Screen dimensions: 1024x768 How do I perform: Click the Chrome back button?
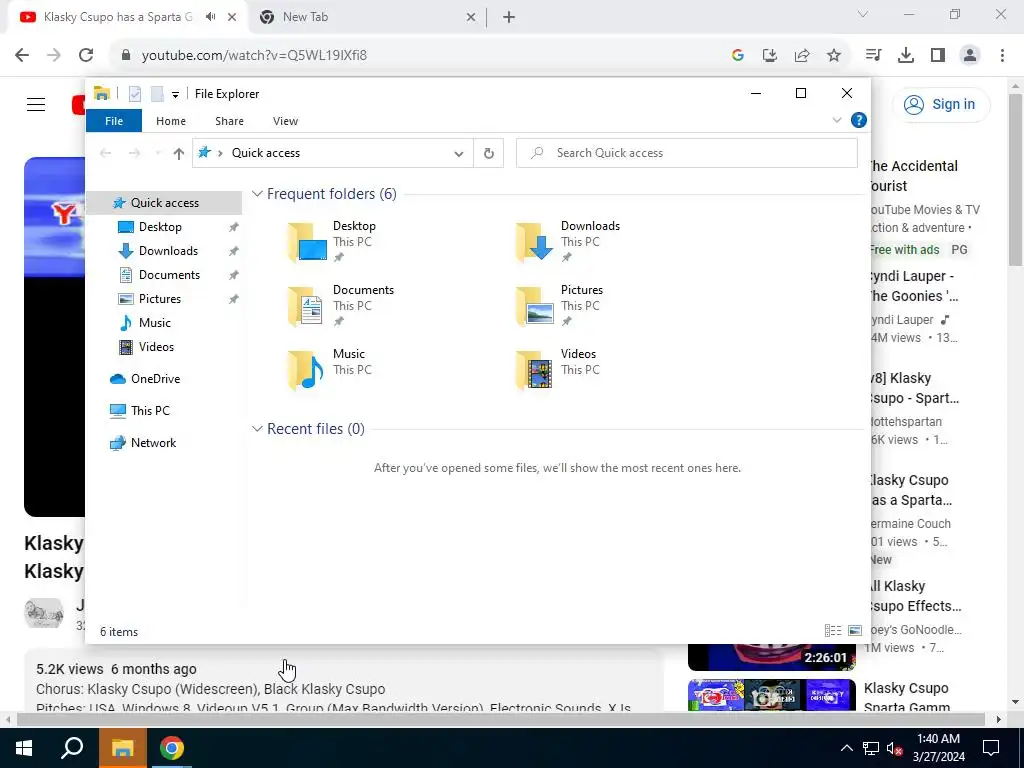(x=22, y=55)
